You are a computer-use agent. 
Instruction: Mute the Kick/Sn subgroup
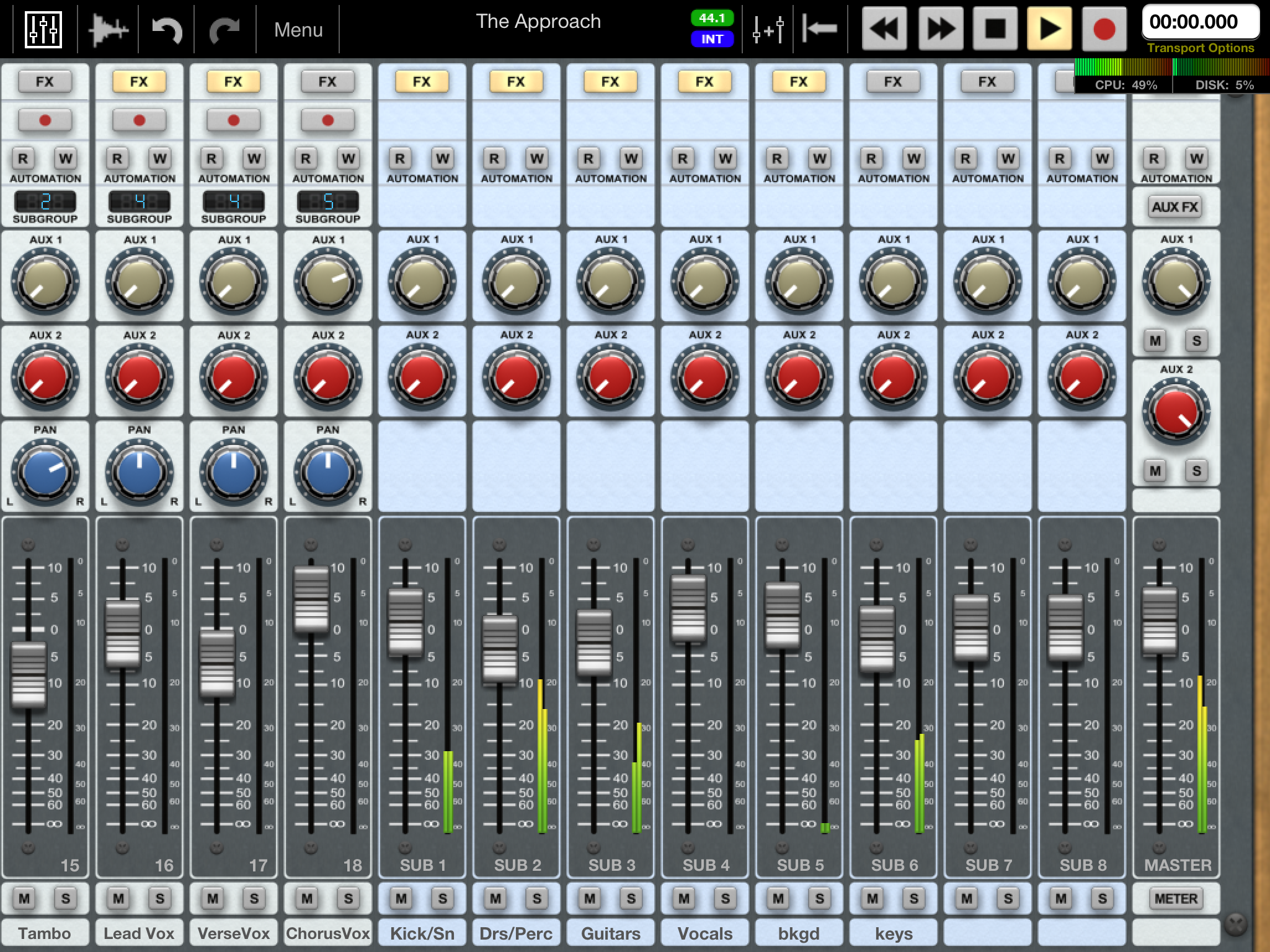(x=401, y=899)
